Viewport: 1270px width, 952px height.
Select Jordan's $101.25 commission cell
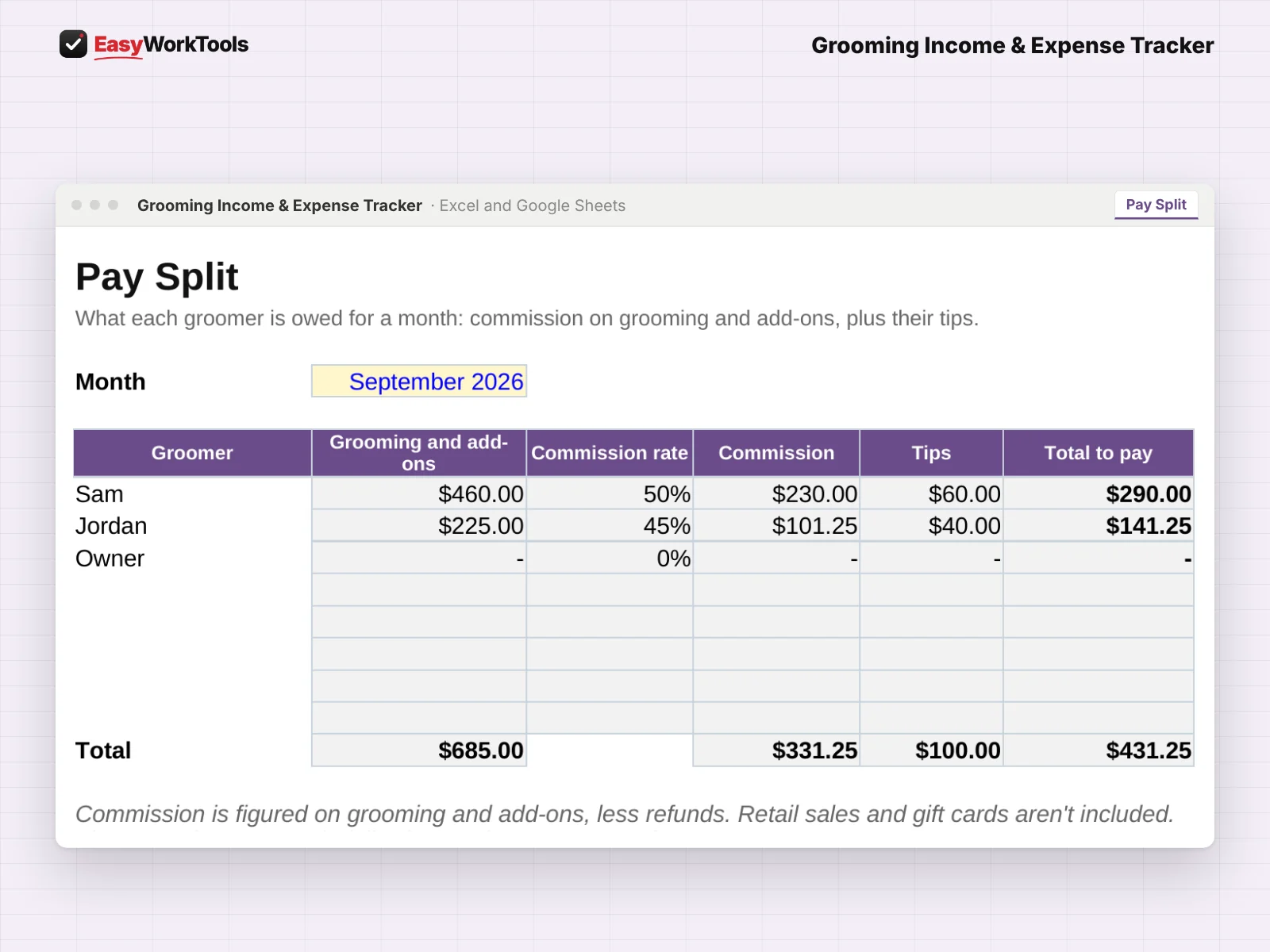click(x=776, y=526)
